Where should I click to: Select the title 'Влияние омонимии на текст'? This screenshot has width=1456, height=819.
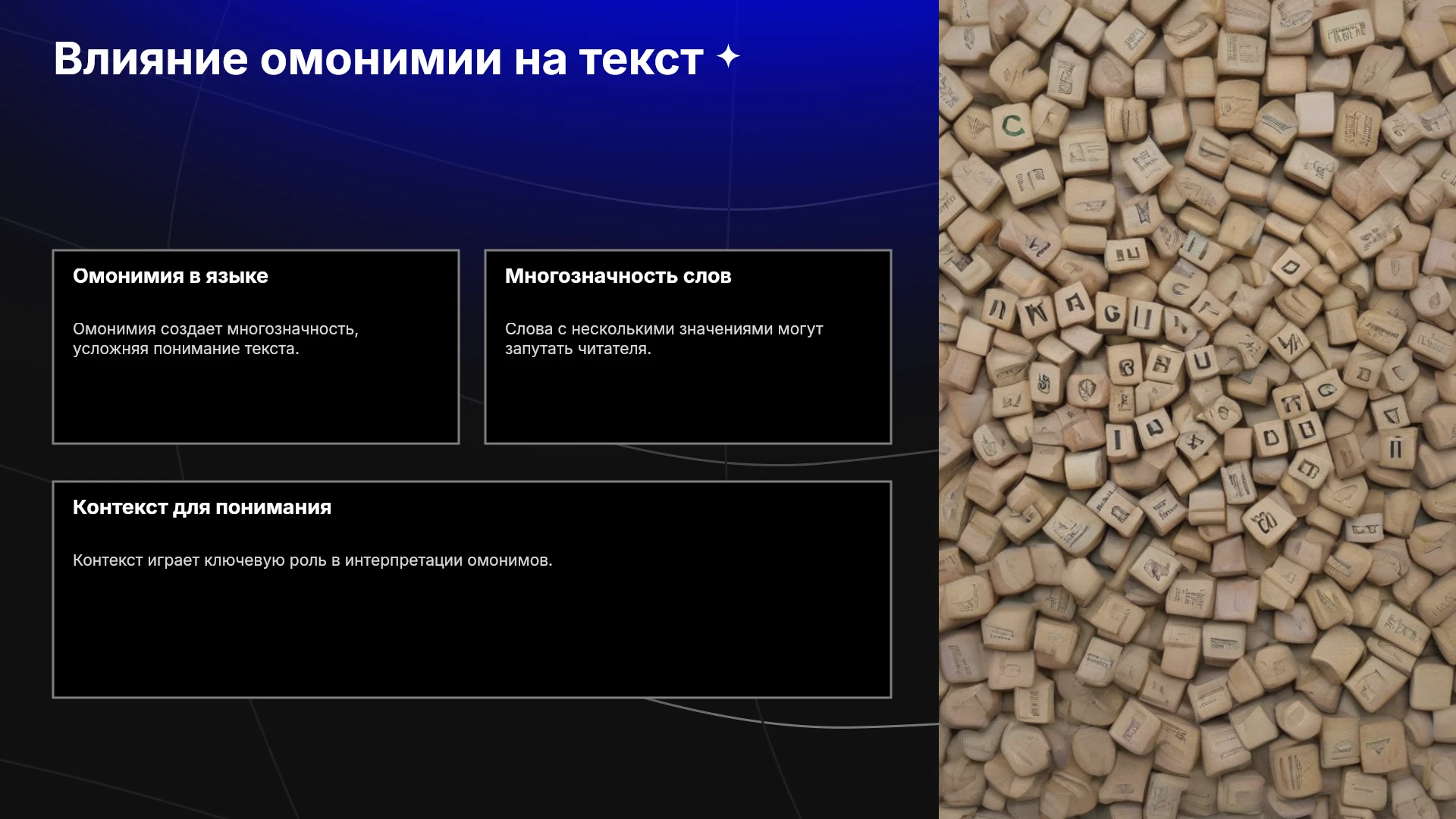pos(378,59)
